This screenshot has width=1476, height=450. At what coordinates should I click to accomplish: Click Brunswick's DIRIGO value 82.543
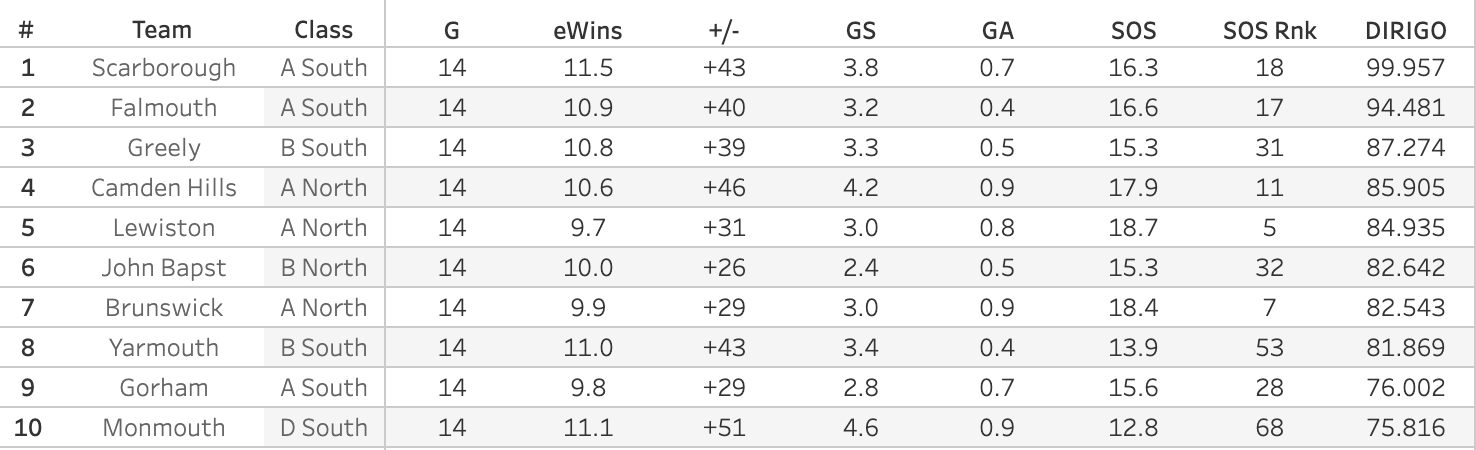click(x=1405, y=308)
